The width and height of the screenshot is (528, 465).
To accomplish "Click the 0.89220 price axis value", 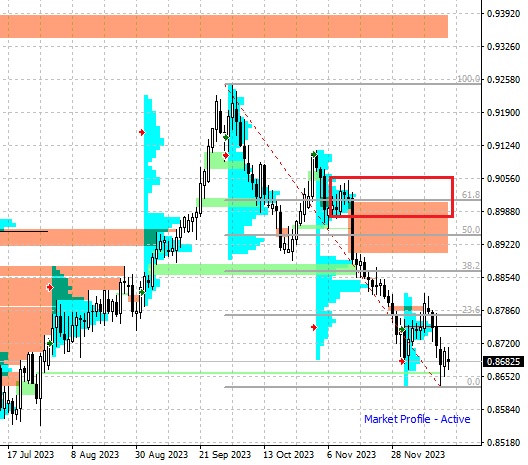I will point(504,244).
